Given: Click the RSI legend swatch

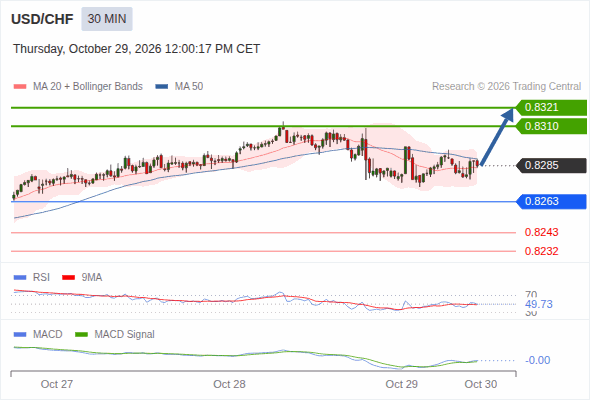Looking at the screenshot, I should tap(20, 278).
